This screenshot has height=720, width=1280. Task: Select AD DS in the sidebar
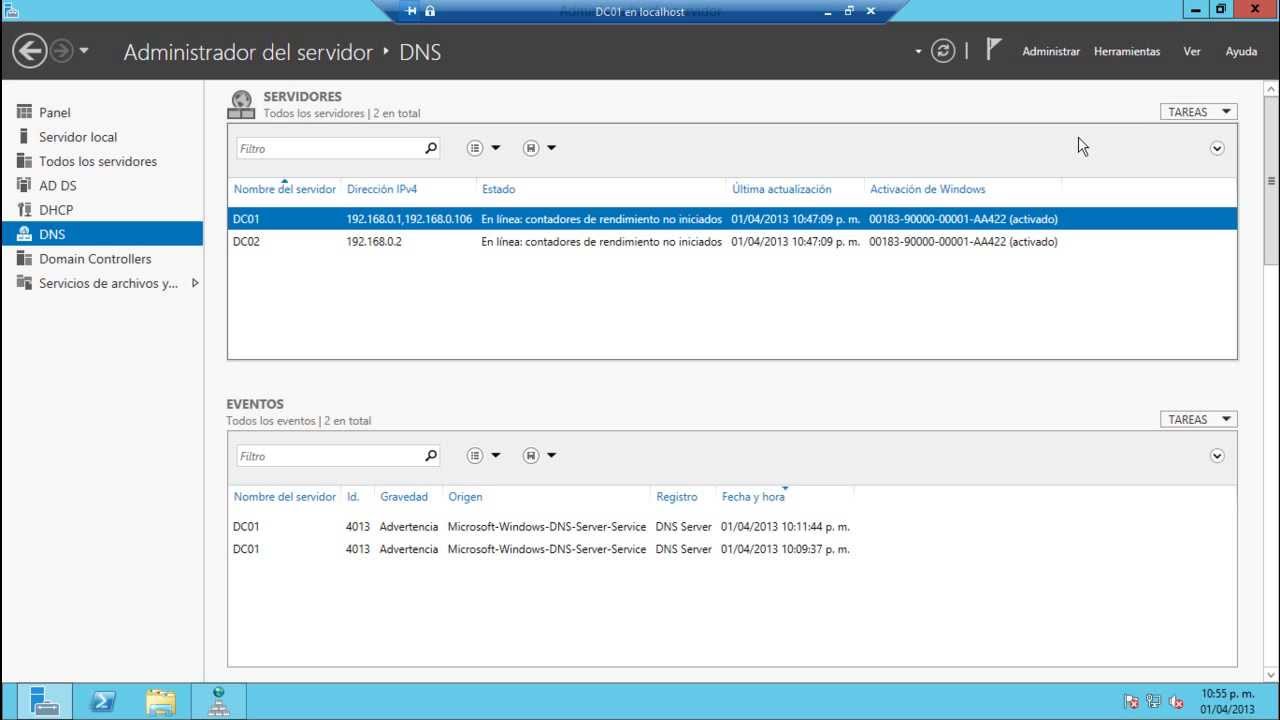pyautogui.click(x=102, y=185)
